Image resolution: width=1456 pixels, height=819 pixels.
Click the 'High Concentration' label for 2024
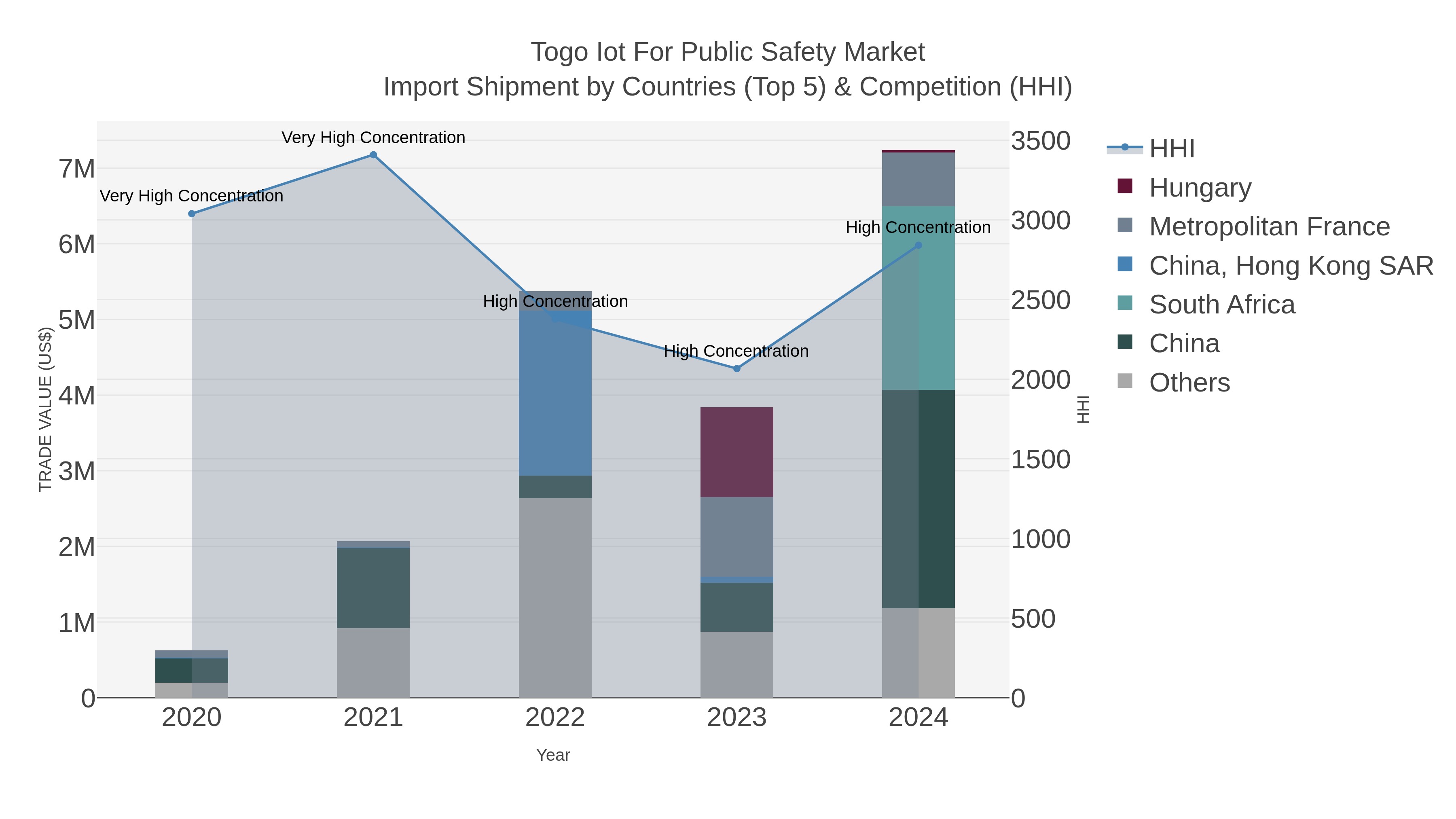click(918, 227)
